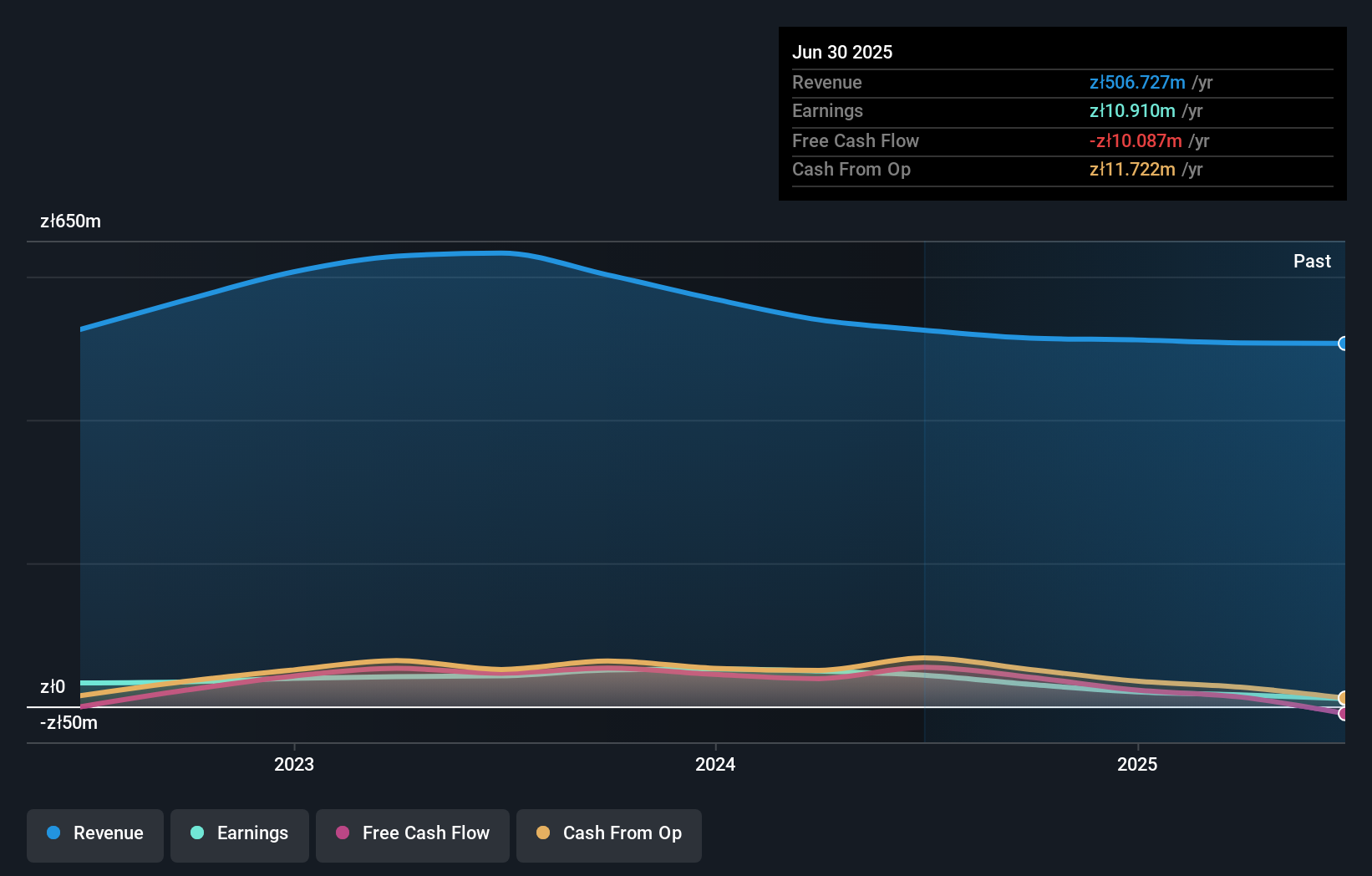
Task: Click the 2023 x-axis label
Action: click(294, 764)
